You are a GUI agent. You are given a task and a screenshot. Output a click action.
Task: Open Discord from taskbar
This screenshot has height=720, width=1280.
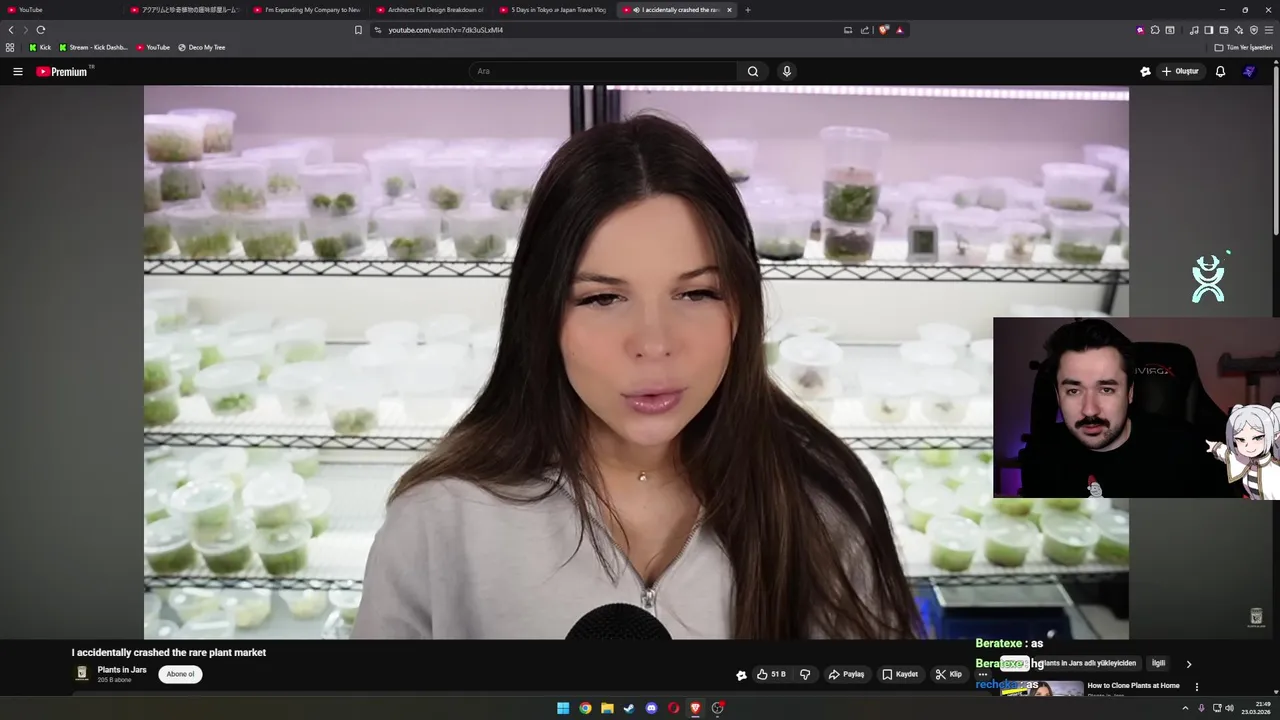click(651, 708)
